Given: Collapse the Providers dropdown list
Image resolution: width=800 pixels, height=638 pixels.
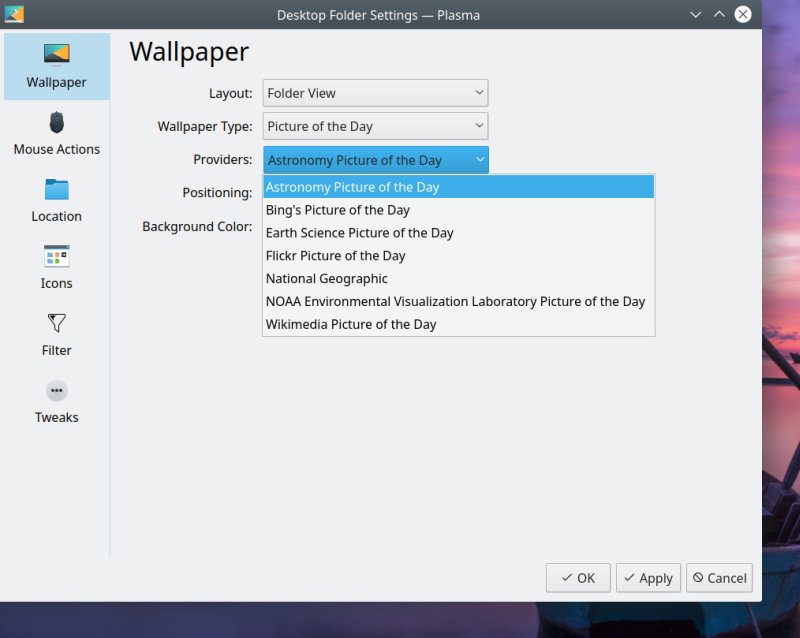Looking at the screenshot, I should coord(375,159).
